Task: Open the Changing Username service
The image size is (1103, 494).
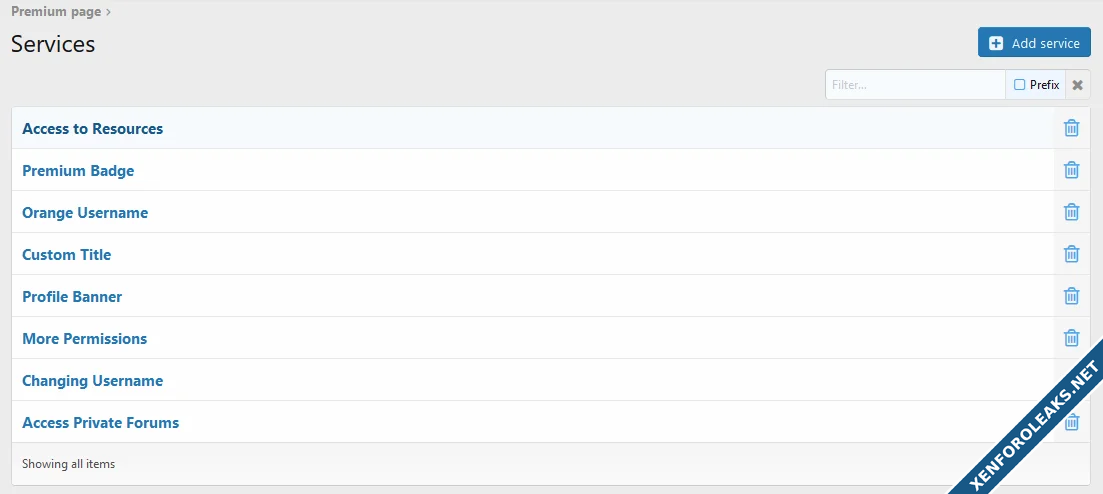Action: point(92,381)
